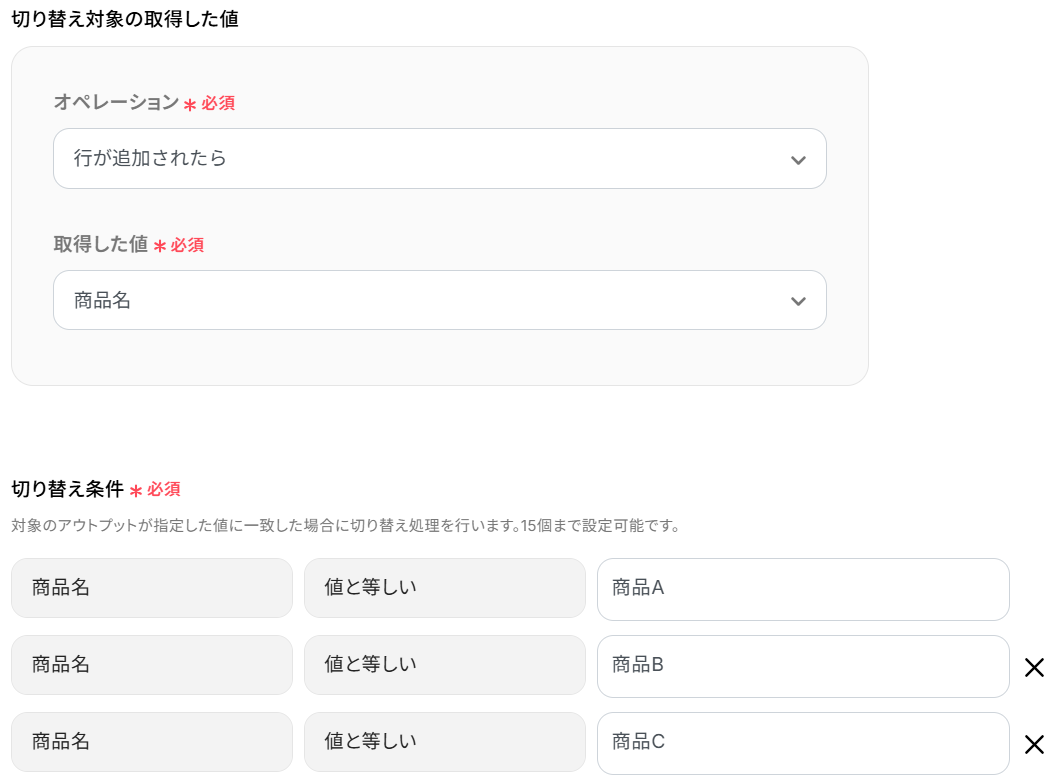The height and width of the screenshot is (782, 1057).
Task: Click the 切り替え対象の取得した値 heading
Action: click(125, 18)
